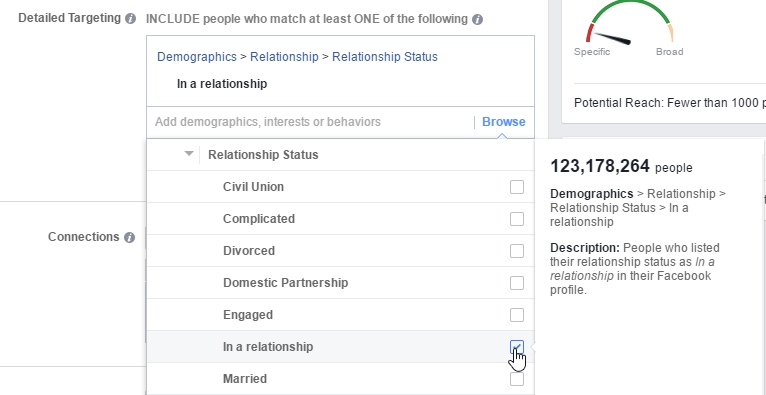The height and width of the screenshot is (395, 766).
Task: Open the Relationship Status breadcrumb link
Action: (384, 57)
